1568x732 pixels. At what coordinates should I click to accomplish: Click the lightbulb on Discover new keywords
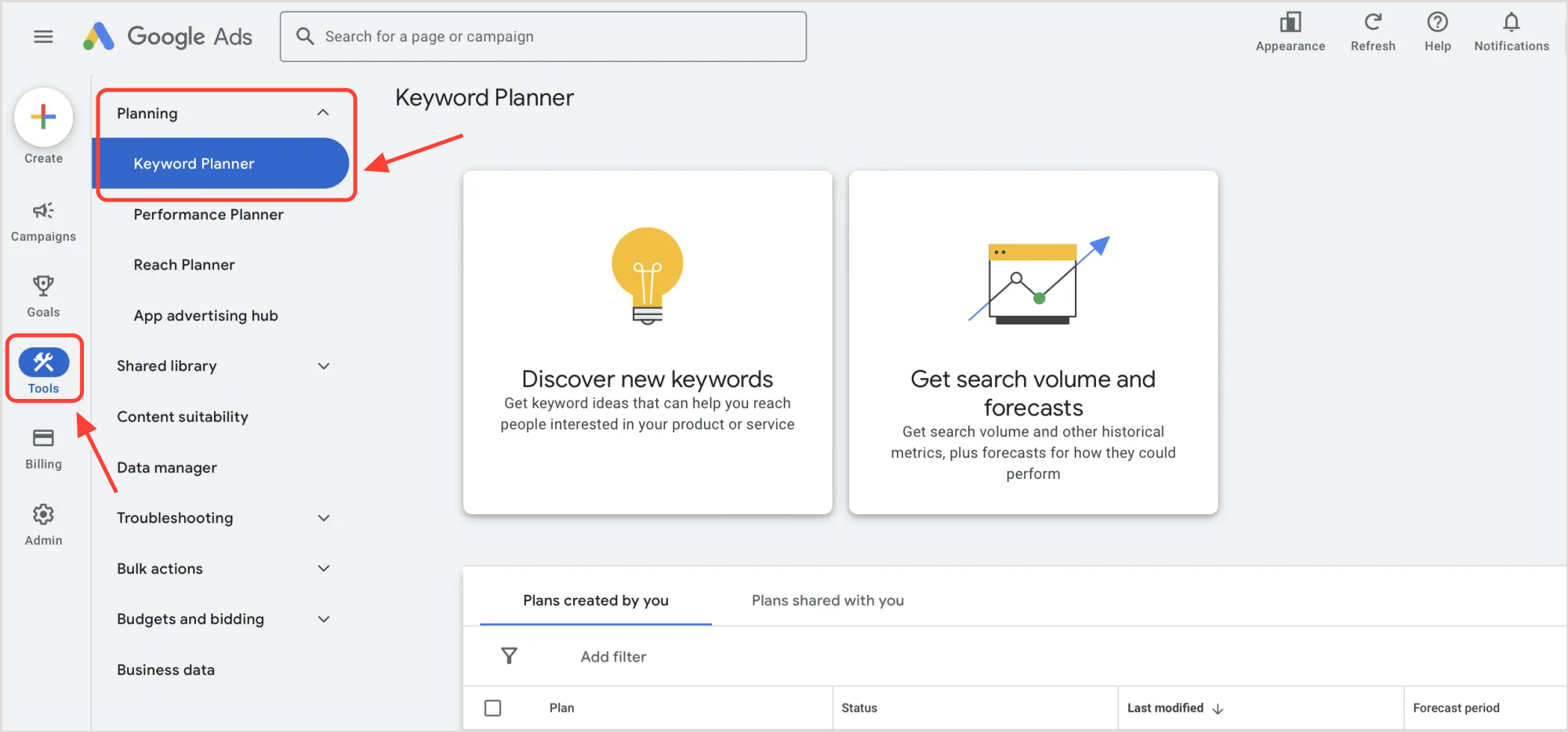coord(648,276)
